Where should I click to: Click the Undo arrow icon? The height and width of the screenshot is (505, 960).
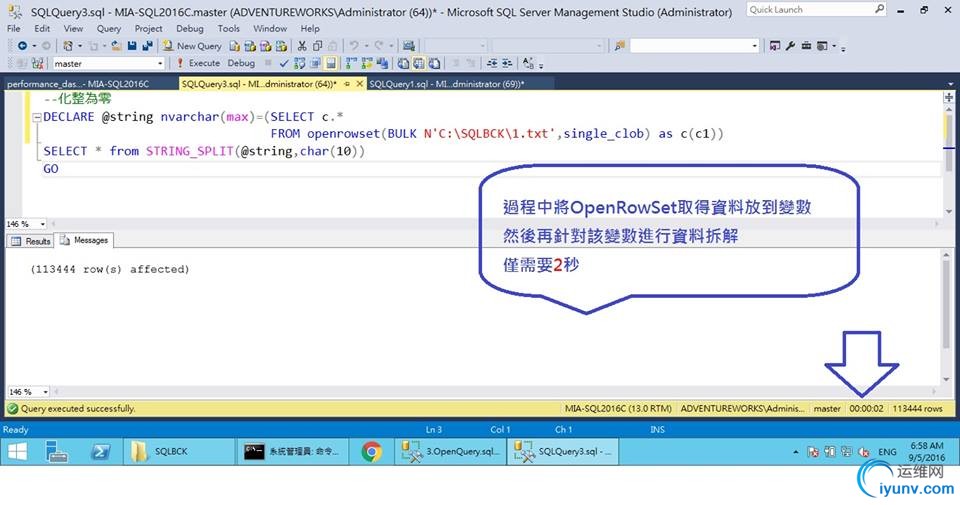coord(354,46)
